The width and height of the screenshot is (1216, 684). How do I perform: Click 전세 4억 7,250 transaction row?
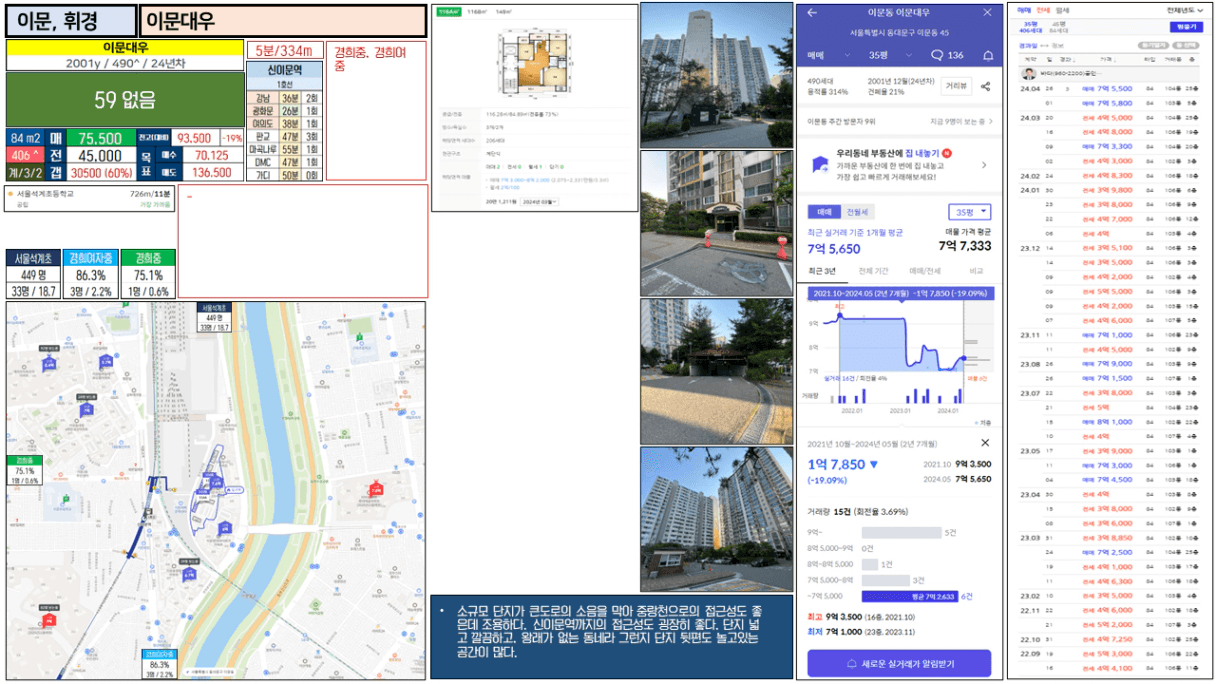(x=1109, y=639)
